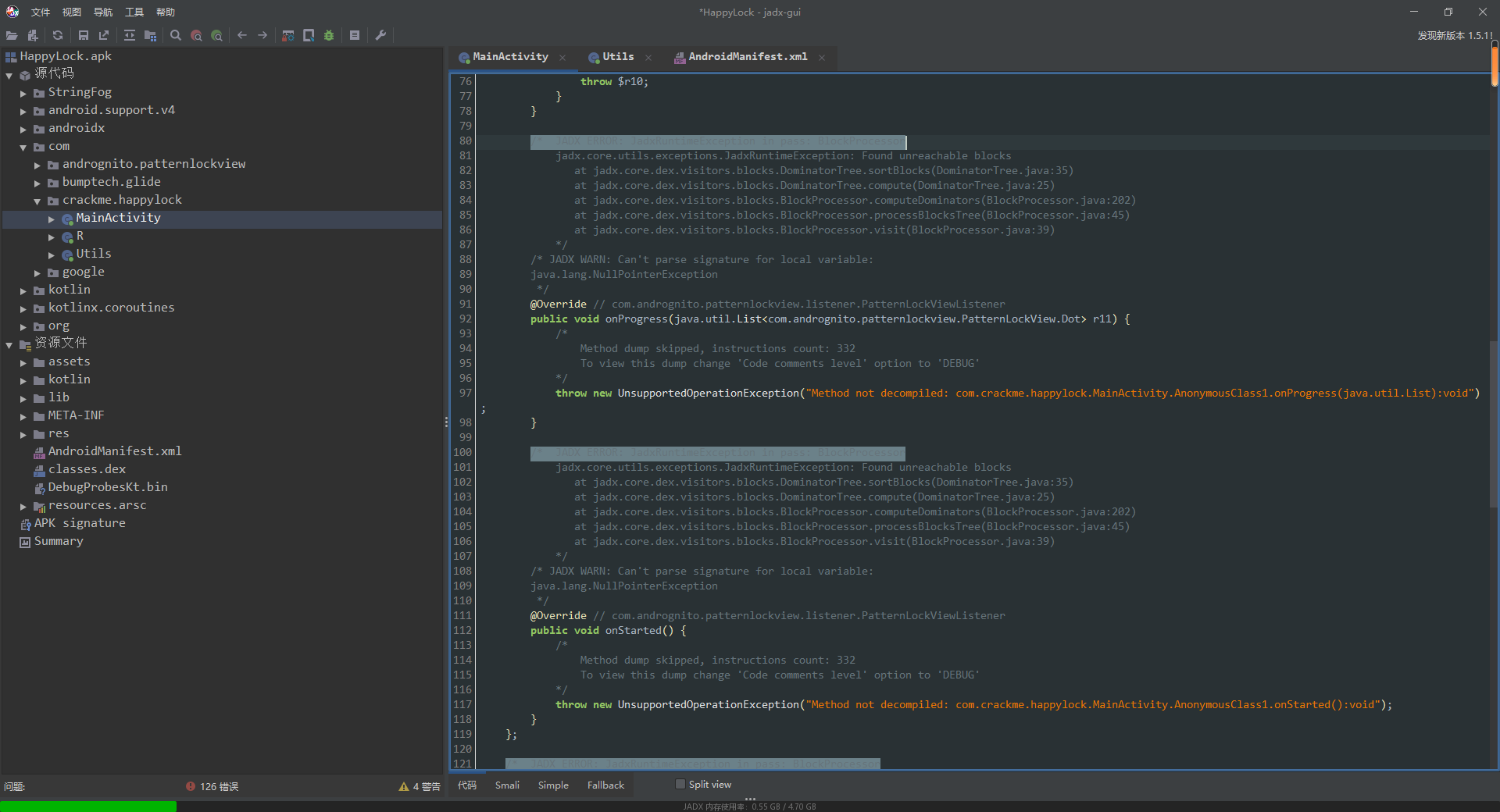This screenshot has width=1500, height=812.
Task: Open the 工具 menu
Action: (x=134, y=12)
